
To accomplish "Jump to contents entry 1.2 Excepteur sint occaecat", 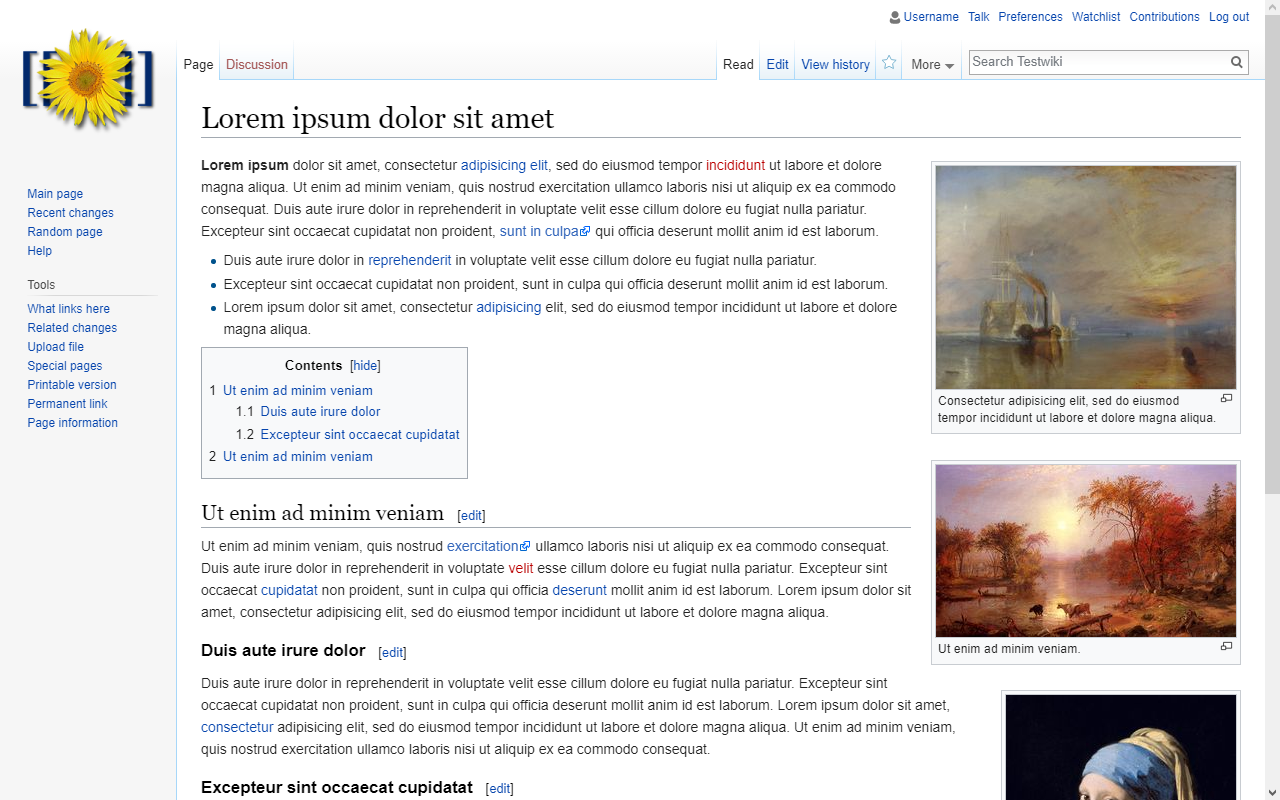I will point(359,434).
